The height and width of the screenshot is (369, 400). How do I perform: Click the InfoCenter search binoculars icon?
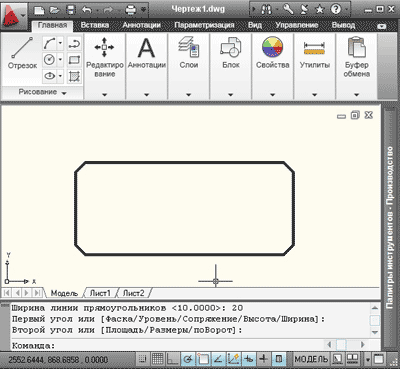tap(266, 9)
